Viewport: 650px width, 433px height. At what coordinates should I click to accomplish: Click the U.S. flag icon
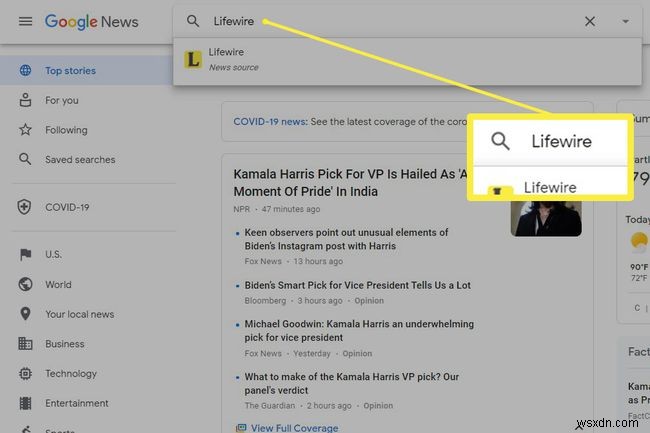tap(25, 254)
